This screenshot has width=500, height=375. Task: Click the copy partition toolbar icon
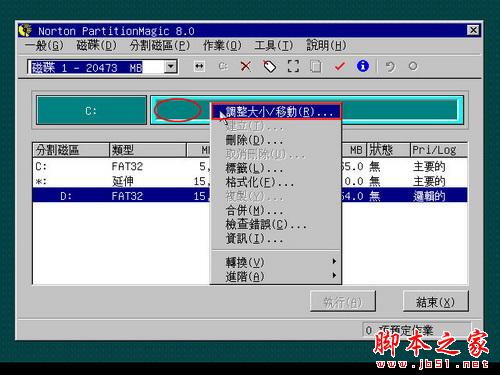click(x=316, y=66)
